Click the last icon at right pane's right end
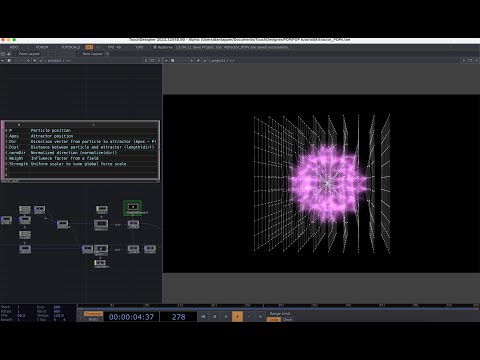The image size is (480, 360). 476,61
